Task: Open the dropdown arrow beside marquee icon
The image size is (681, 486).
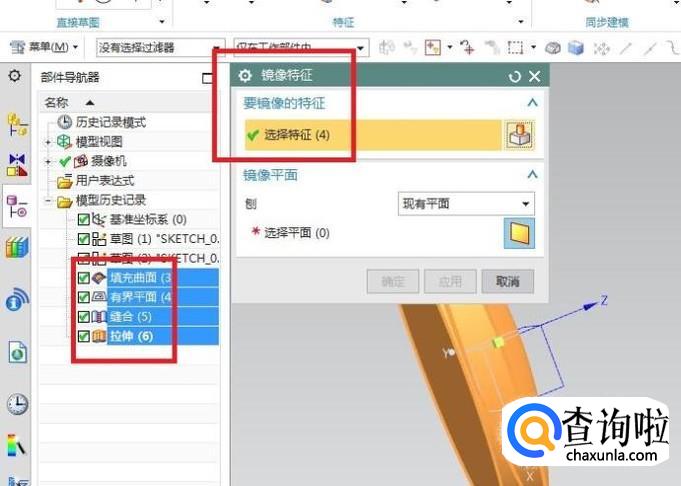Action: 533,46
